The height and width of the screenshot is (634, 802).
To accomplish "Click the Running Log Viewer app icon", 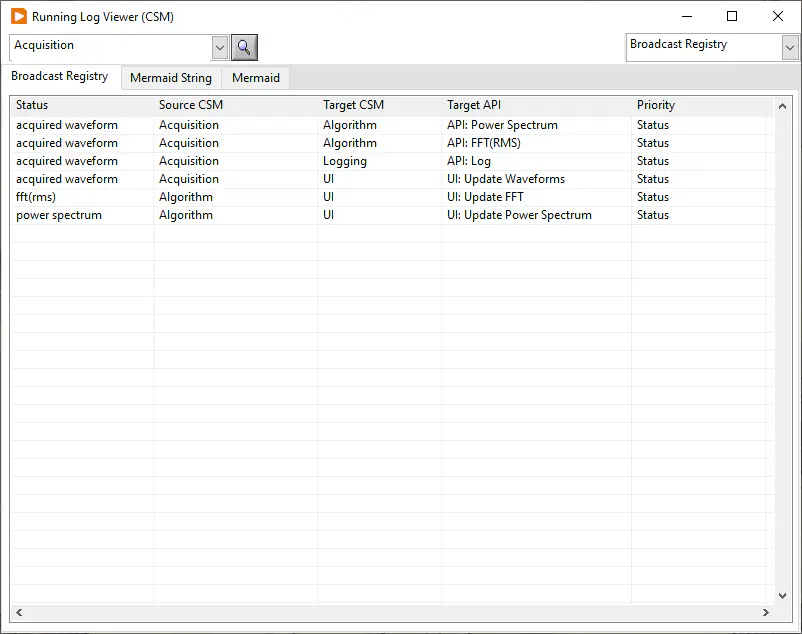I will tap(18, 16).
